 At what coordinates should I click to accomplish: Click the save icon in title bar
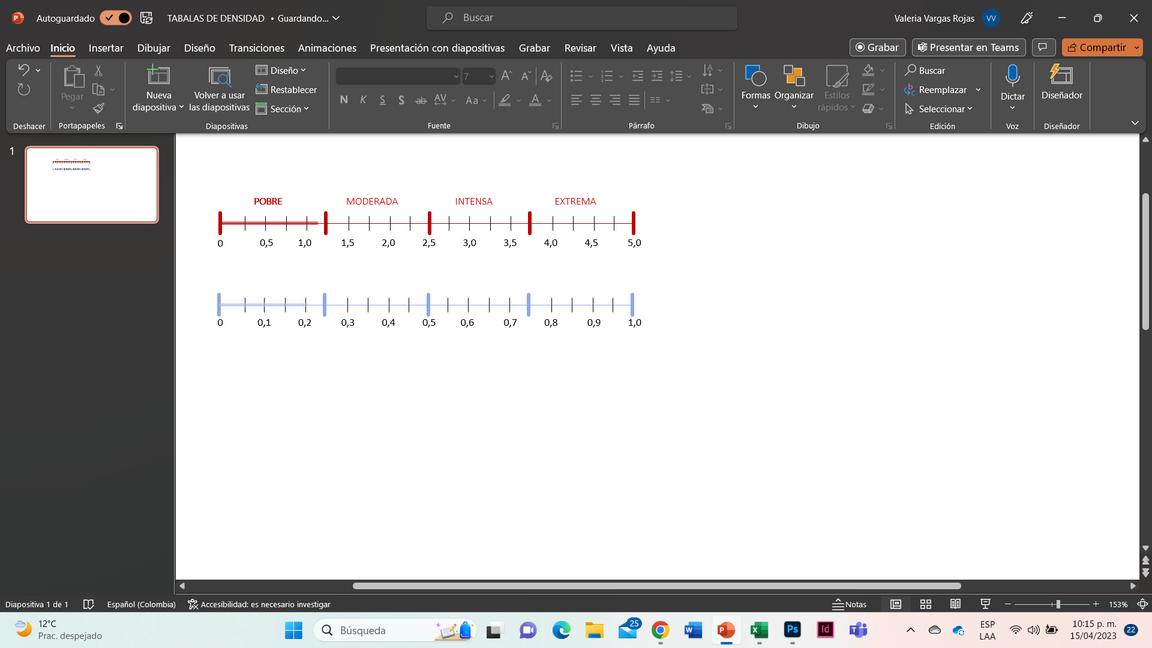[146, 18]
